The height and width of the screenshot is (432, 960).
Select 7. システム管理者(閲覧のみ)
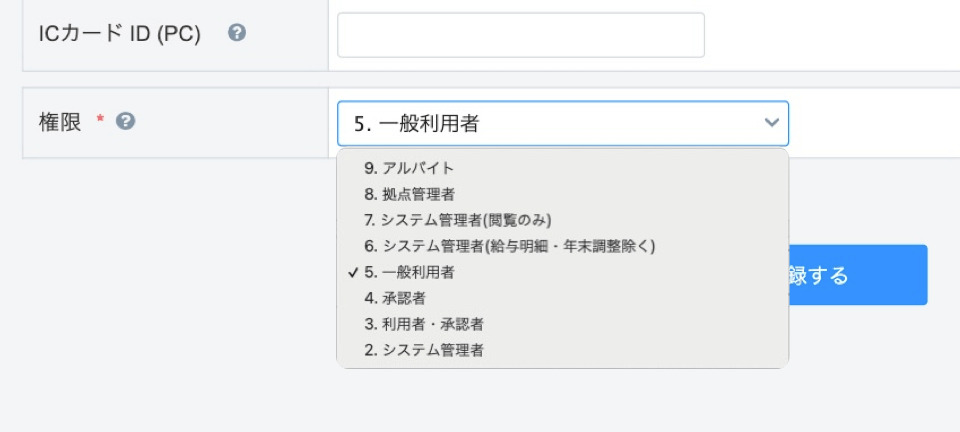563,220
